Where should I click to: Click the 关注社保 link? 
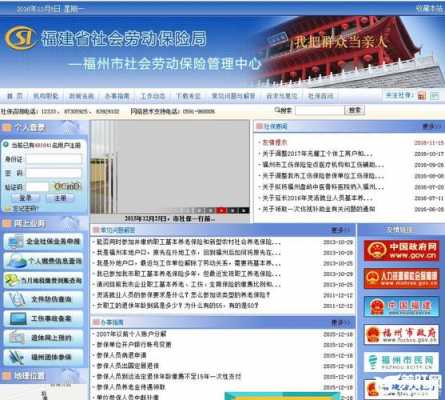click(398, 95)
